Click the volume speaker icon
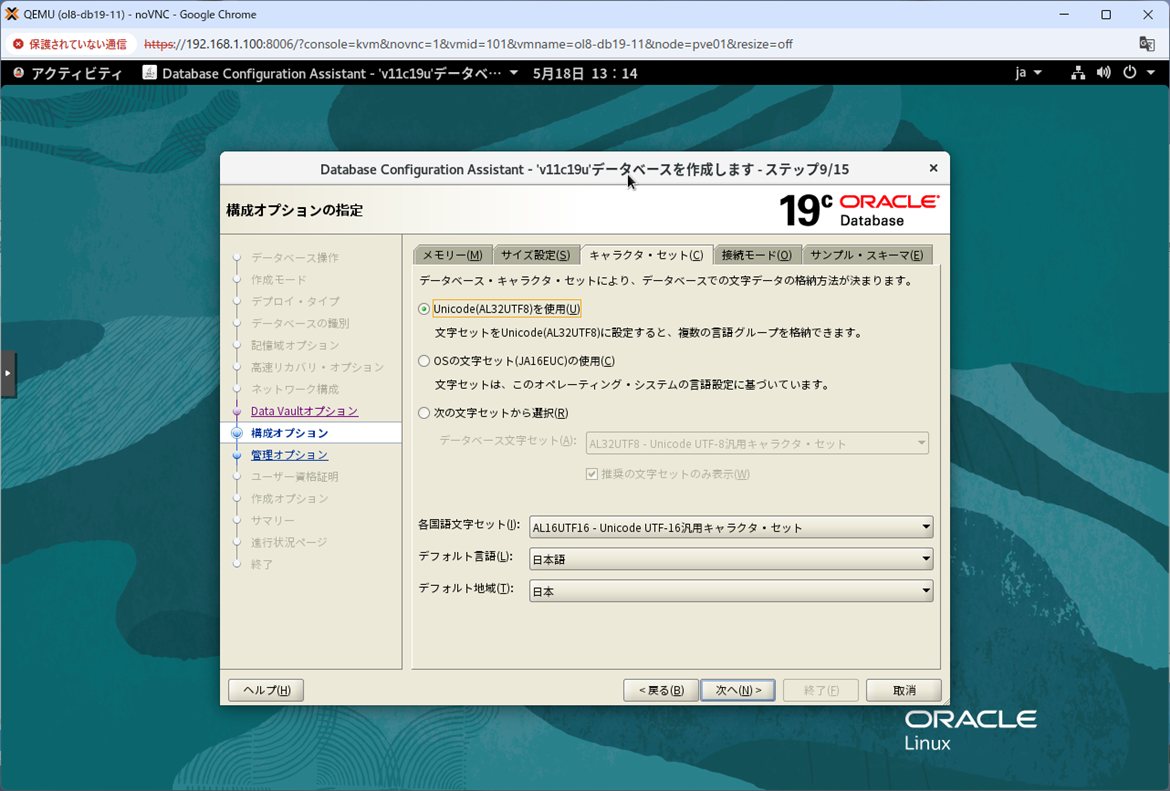Image resolution: width=1170 pixels, height=791 pixels. (x=1104, y=73)
